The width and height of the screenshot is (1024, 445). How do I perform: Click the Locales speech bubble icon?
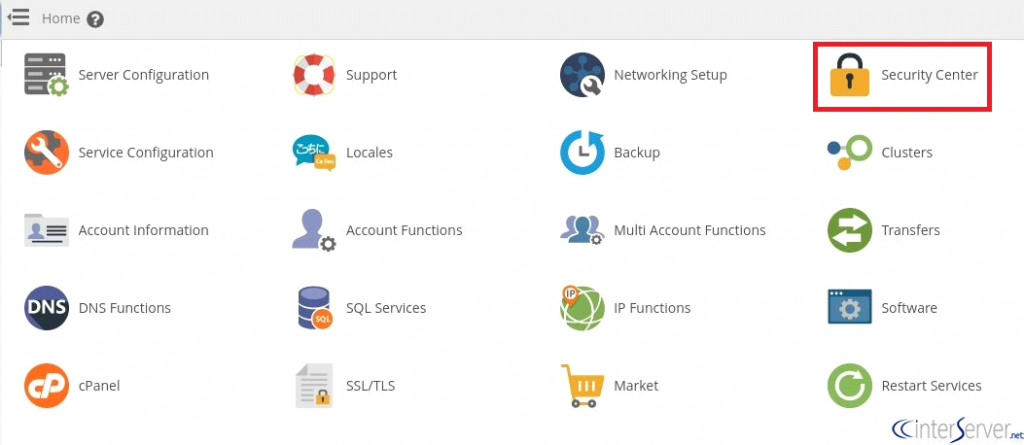(x=313, y=153)
